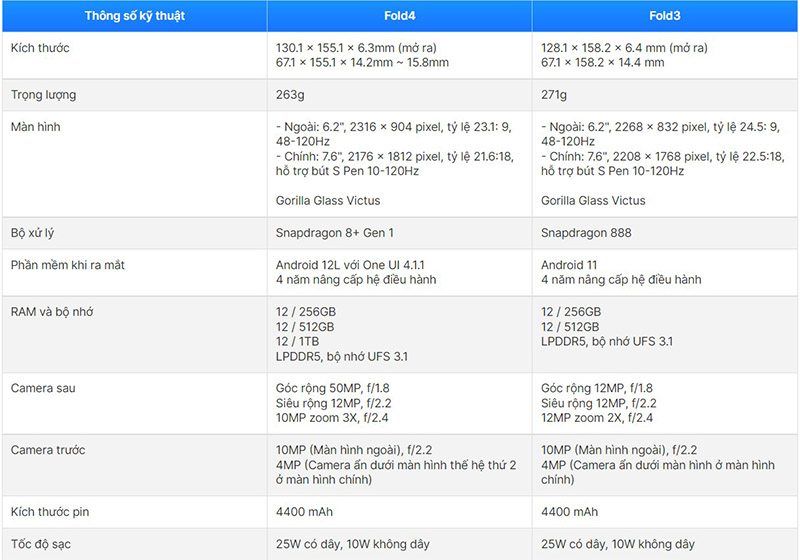Screen dimensions: 800x560
Task: Select the Phần mềm khi ra mắt label
Action: (x=68, y=265)
